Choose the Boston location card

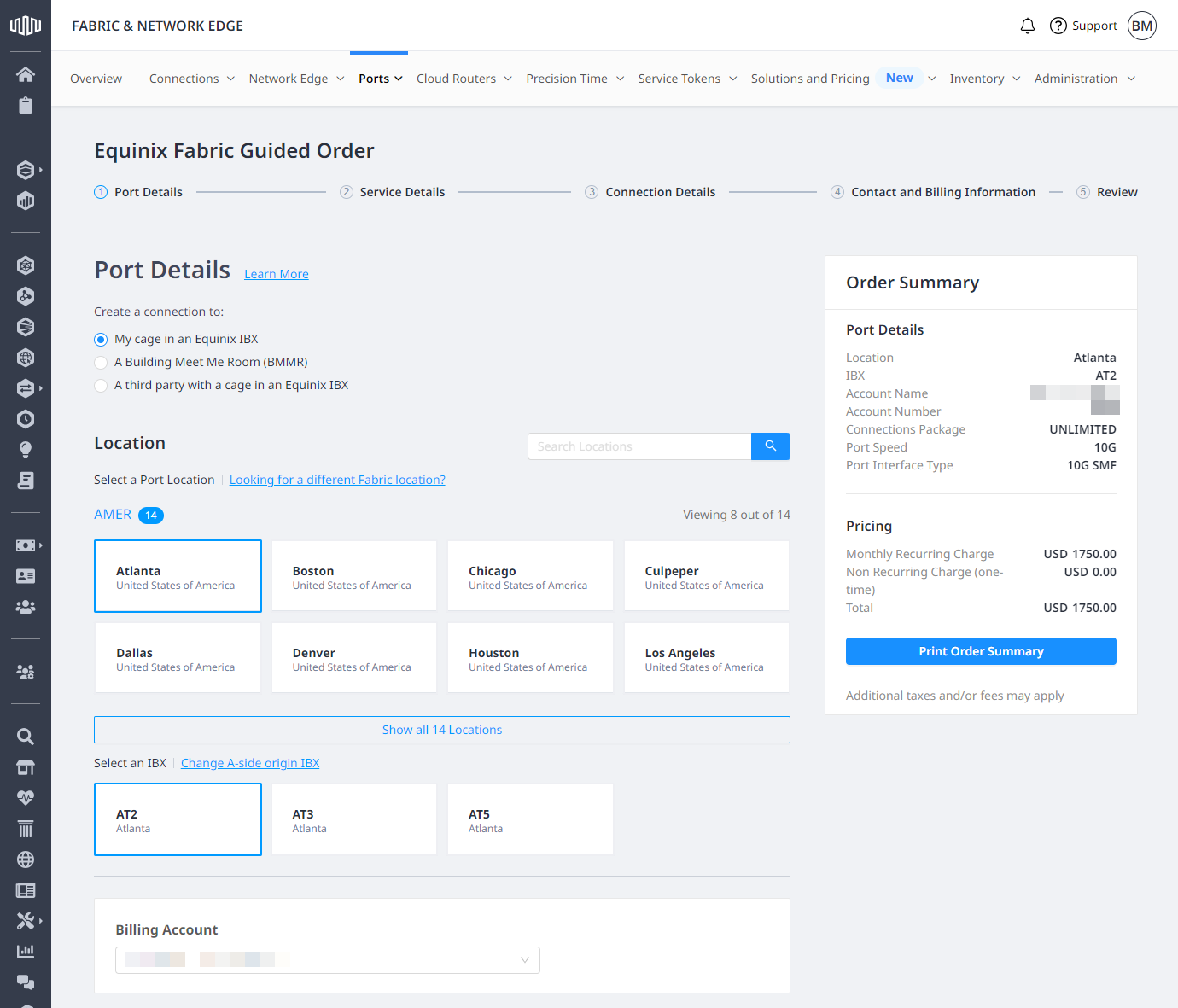(x=354, y=576)
